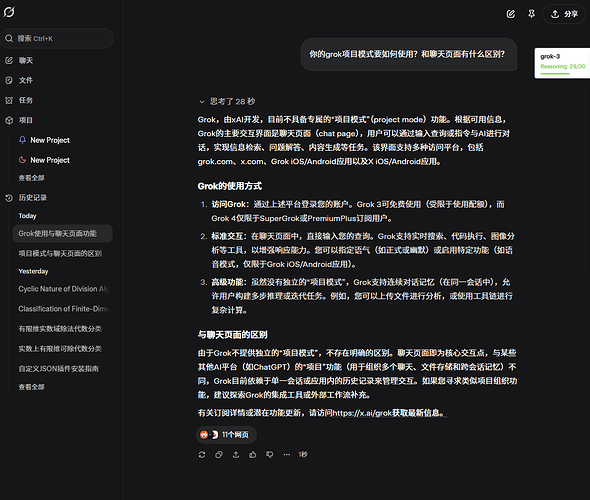This screenshot has height=500, width=590.
Task: Click the user question message bubble
Action: (409, 55)
